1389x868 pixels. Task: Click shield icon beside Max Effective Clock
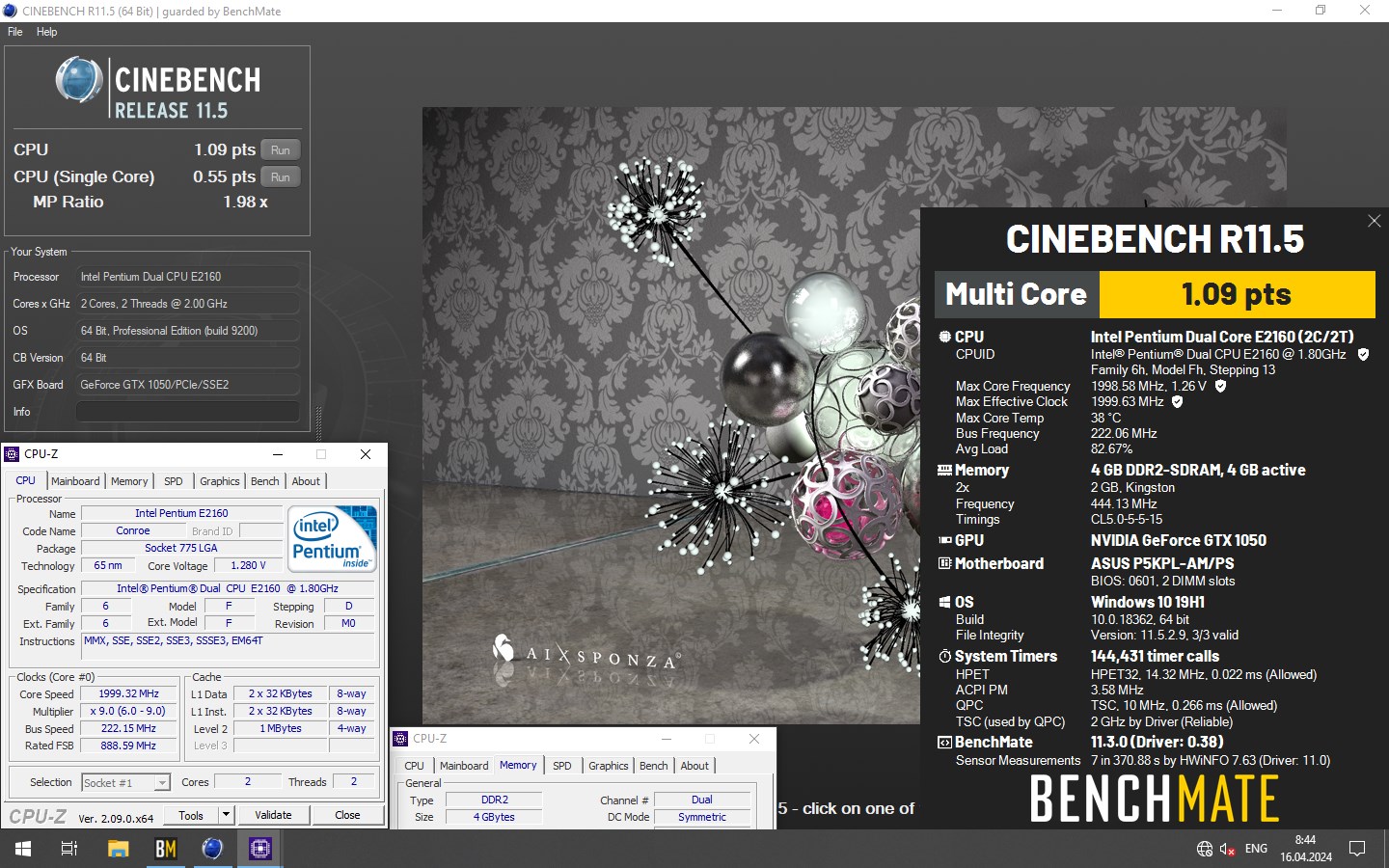click(1177, 401)
